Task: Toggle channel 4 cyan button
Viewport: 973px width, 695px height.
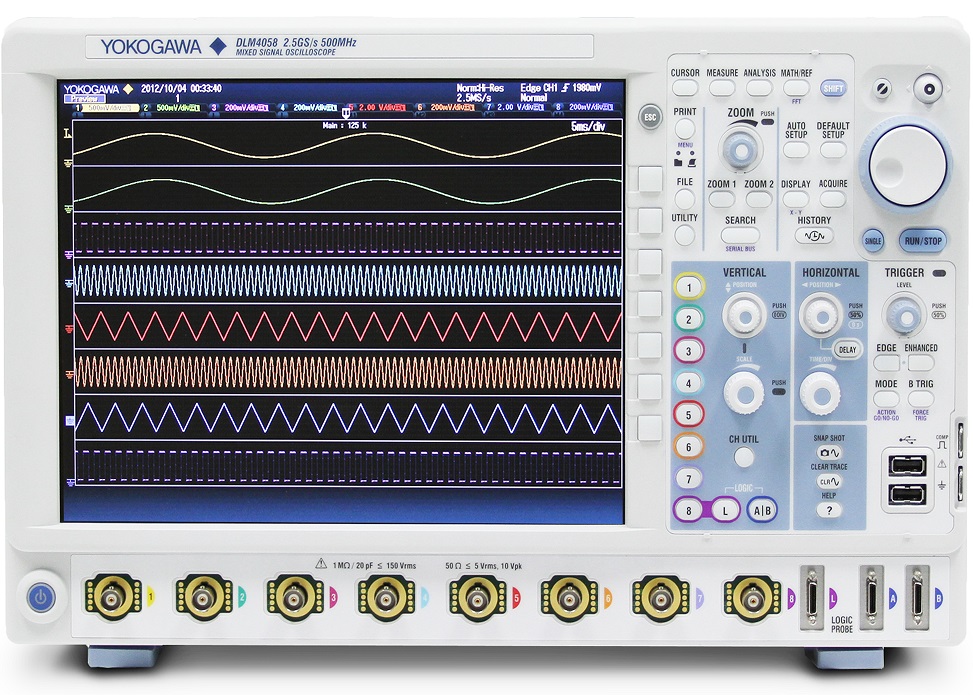Action: (x=688, y=383)
